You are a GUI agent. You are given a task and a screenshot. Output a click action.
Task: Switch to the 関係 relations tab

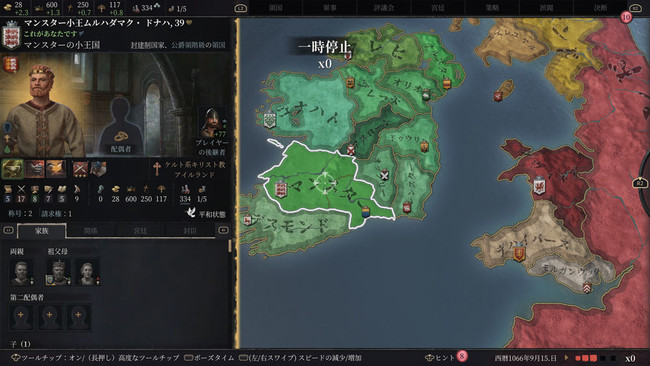tap(91, 231)
